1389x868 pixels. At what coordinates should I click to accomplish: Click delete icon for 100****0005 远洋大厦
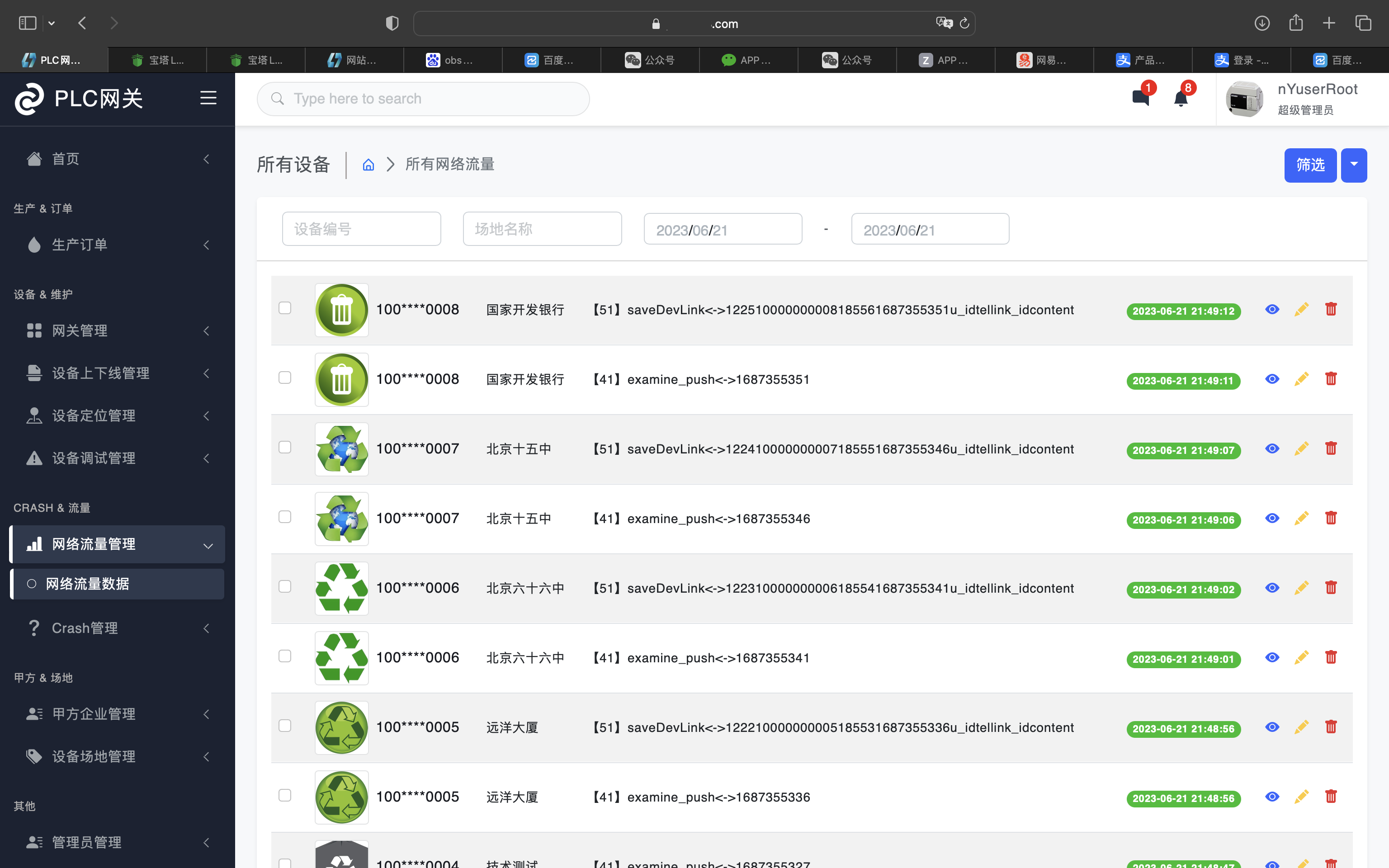1330,727
